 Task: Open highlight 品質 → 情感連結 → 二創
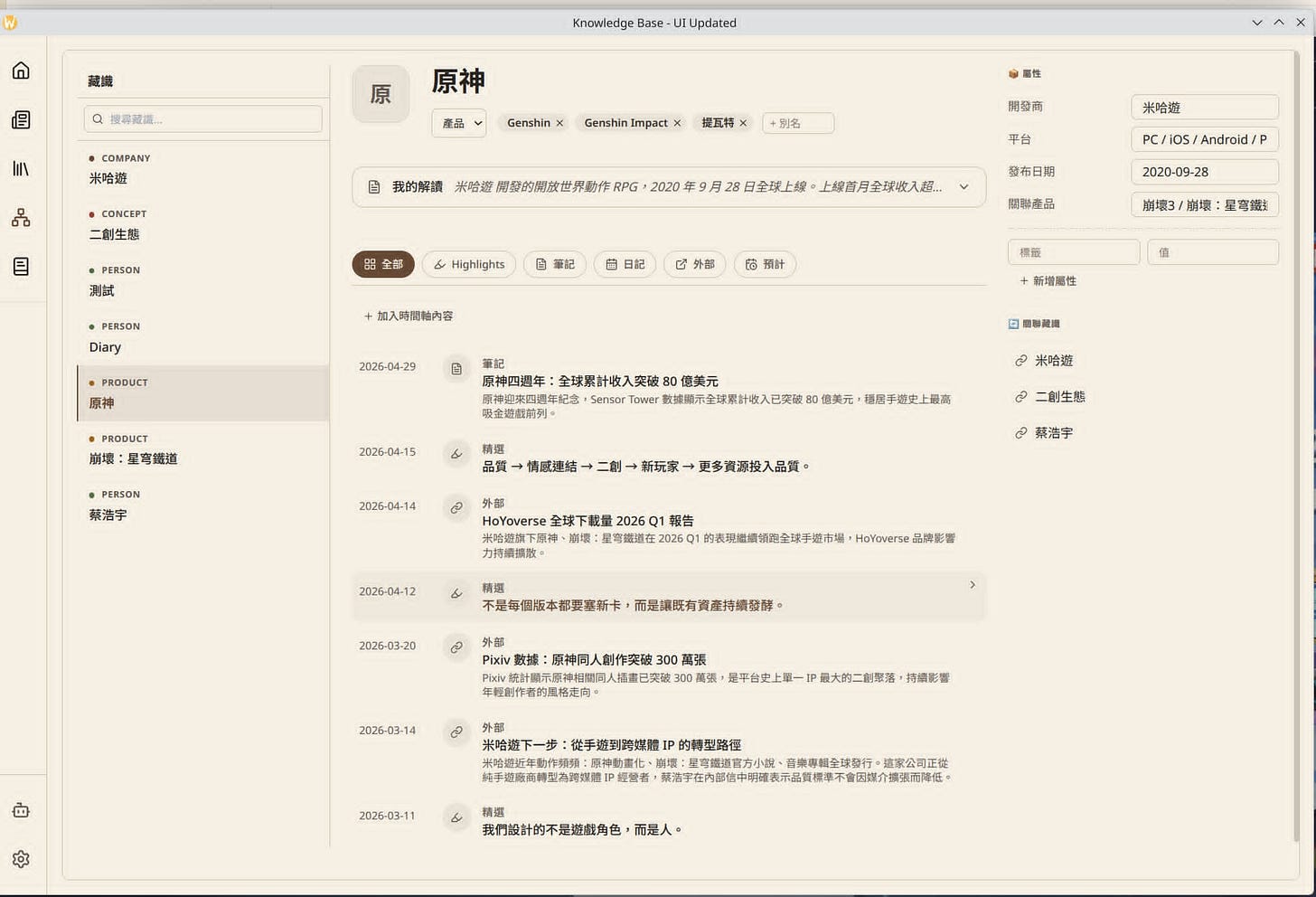pyautogui.click(x=647, y=467)
